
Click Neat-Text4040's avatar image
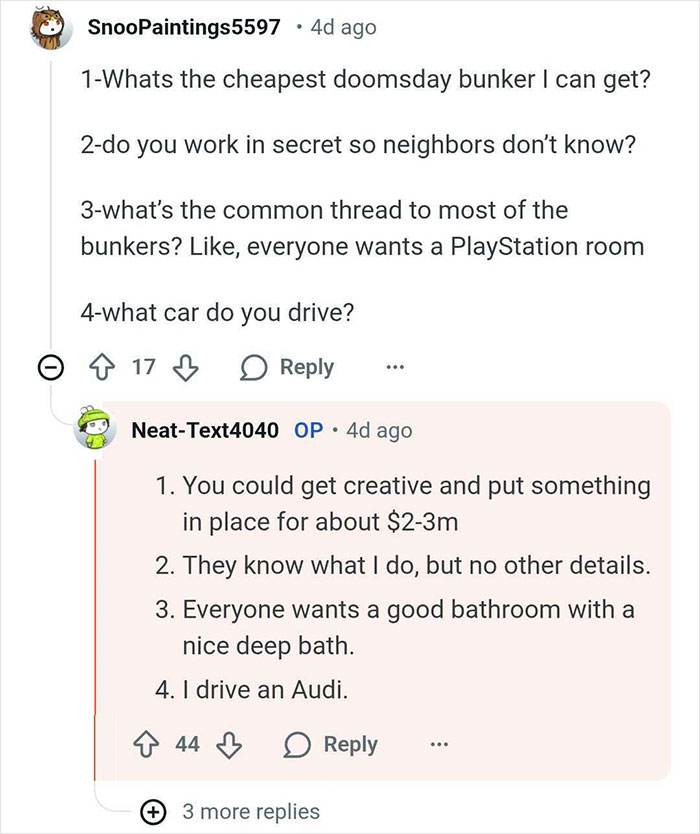coord(97,431)
